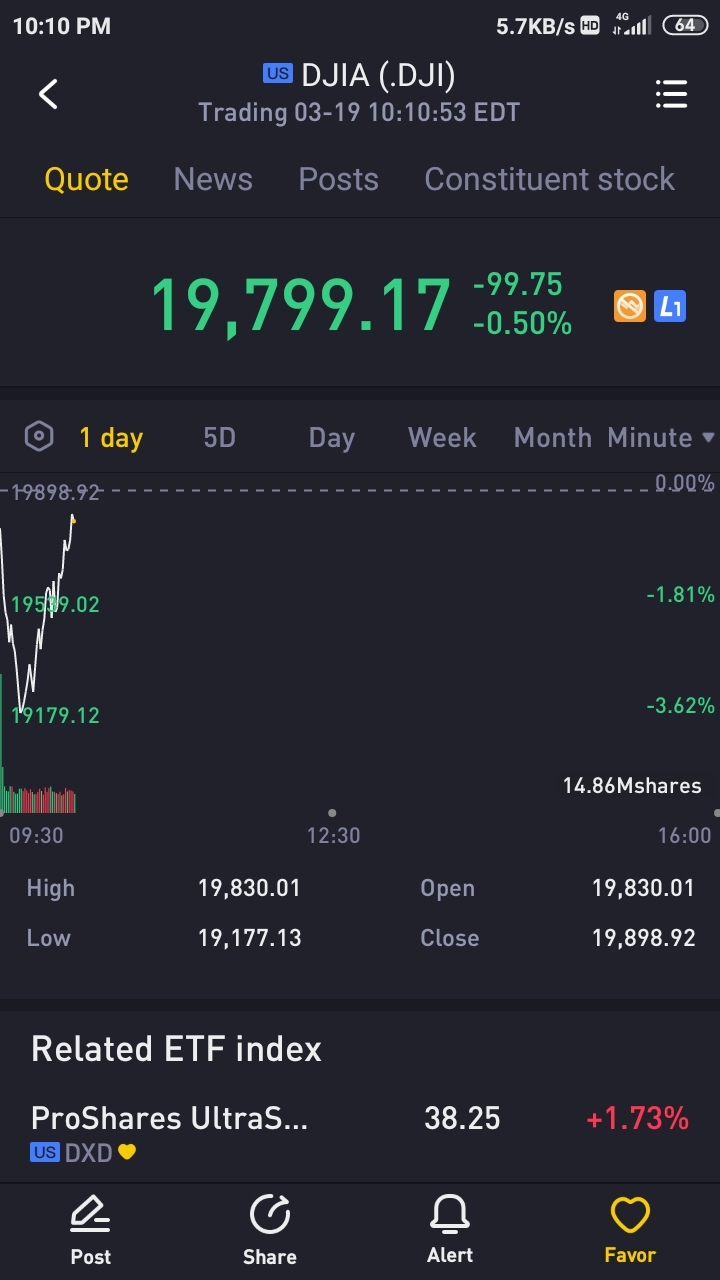Open ProShares UltraShort DXD ETF row

(x=360, y=1130)
